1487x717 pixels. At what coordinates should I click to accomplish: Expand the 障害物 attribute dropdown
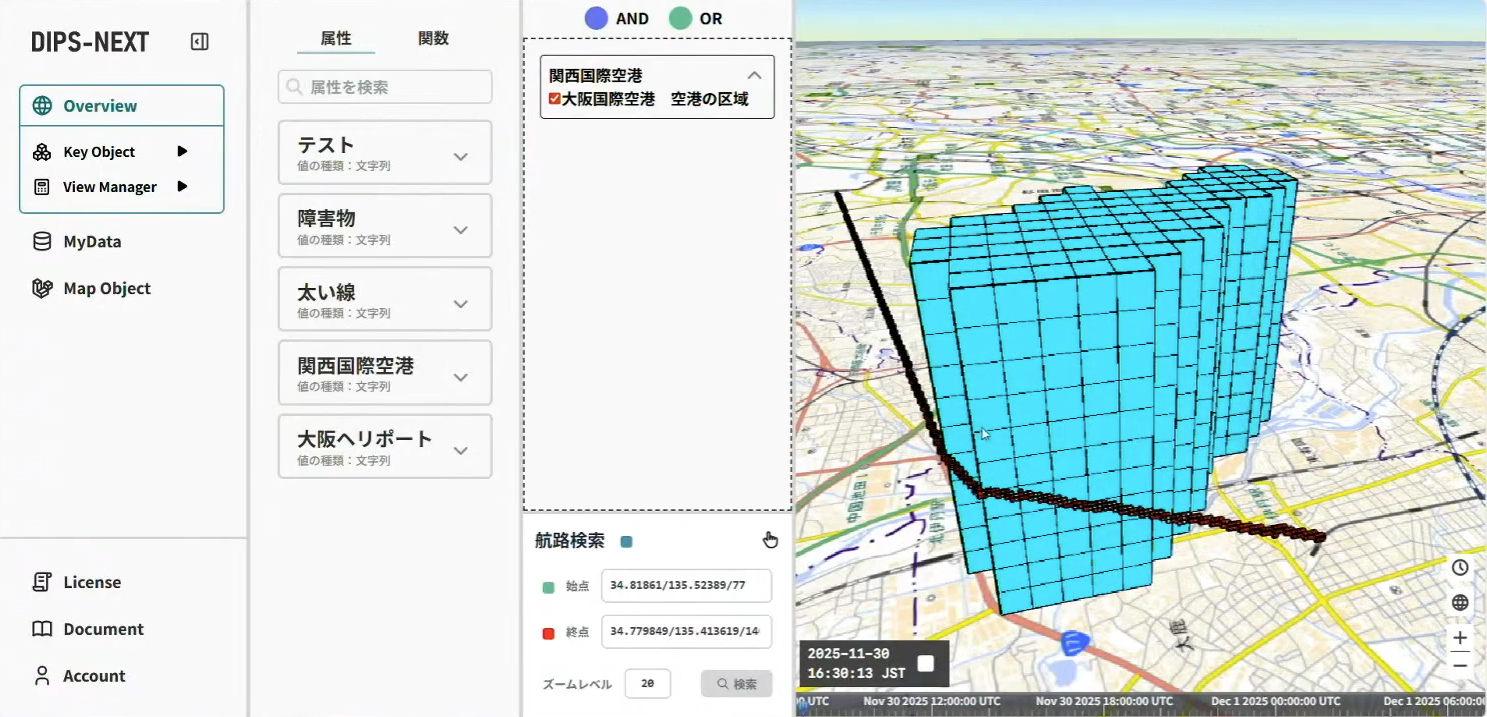(x=460, y=230)
